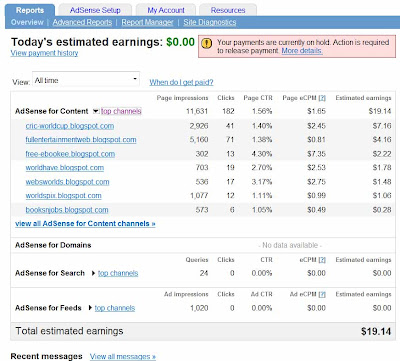Click the Search eCPM help question mark
The image size is (400, 361).
322,260
